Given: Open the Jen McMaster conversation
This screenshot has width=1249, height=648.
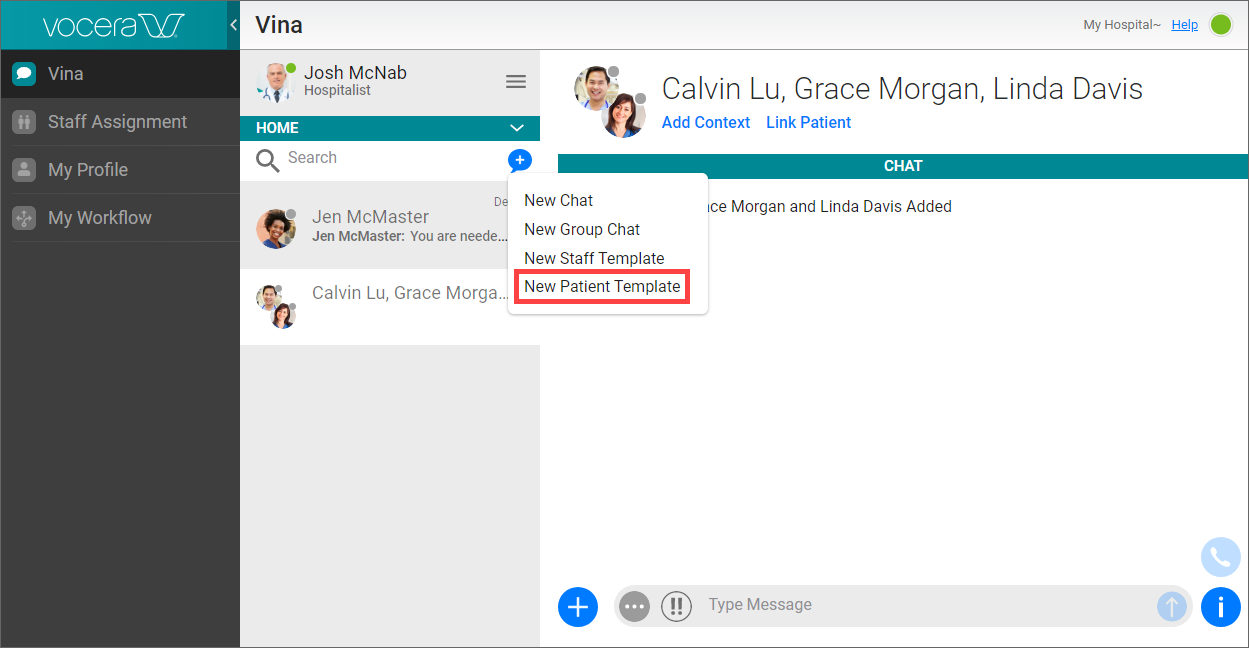Looking at the screenshot, I should (x=380, y=226).
